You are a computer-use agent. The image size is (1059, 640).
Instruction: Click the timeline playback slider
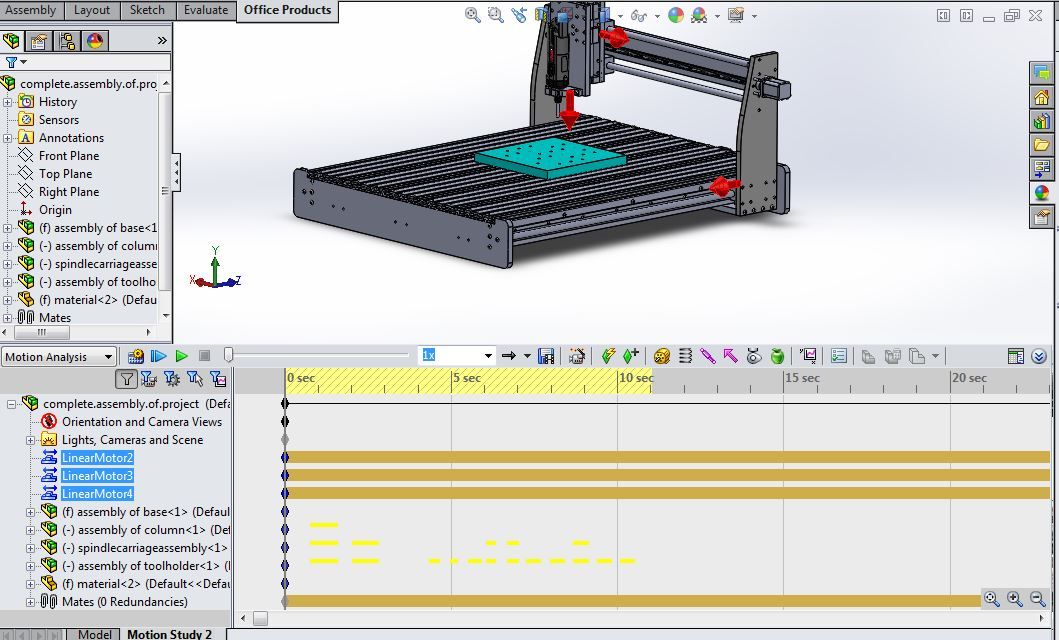coord(229,354)
